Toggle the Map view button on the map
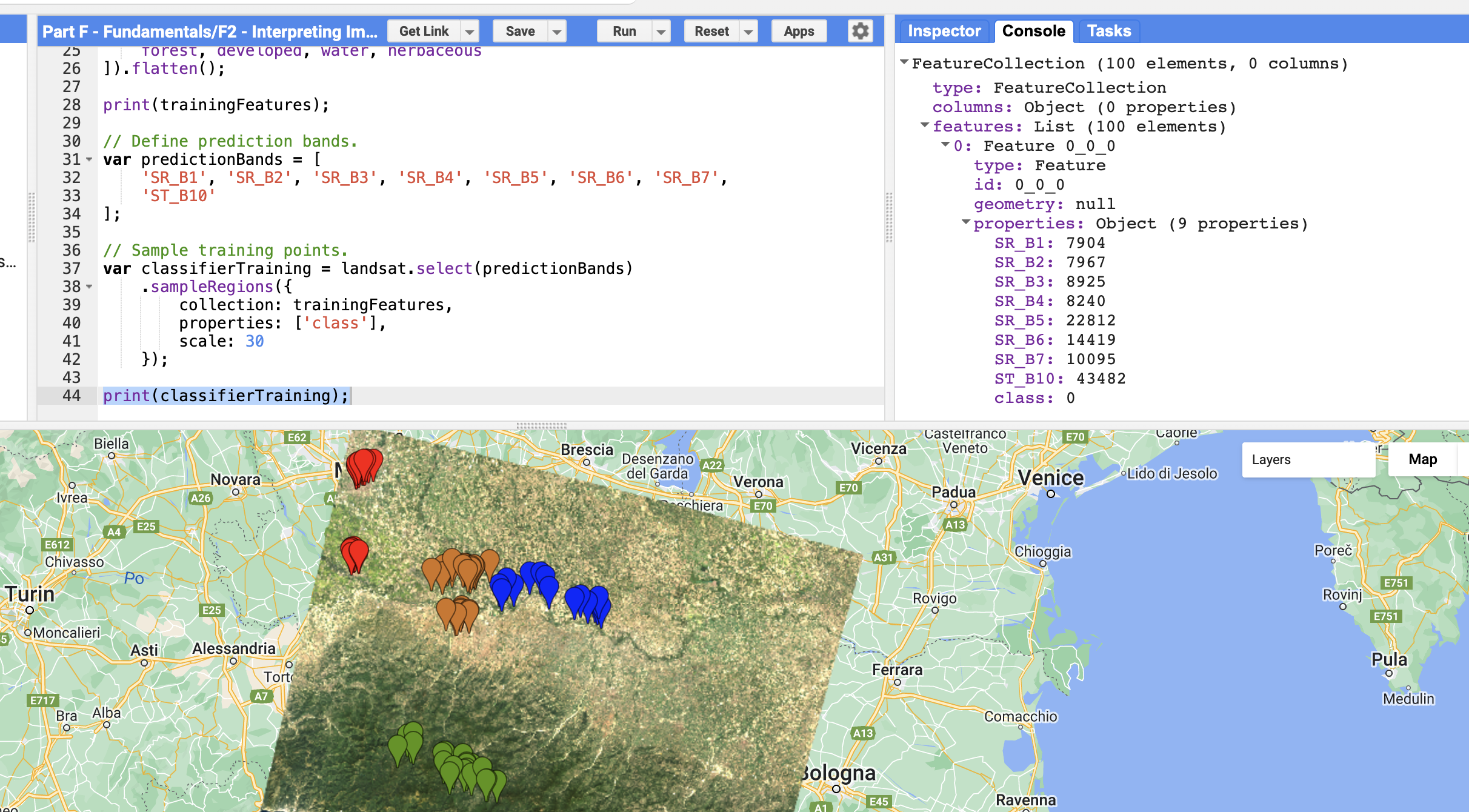Viewport: 1469px width, 812px height. click(x=1422, y=459)
